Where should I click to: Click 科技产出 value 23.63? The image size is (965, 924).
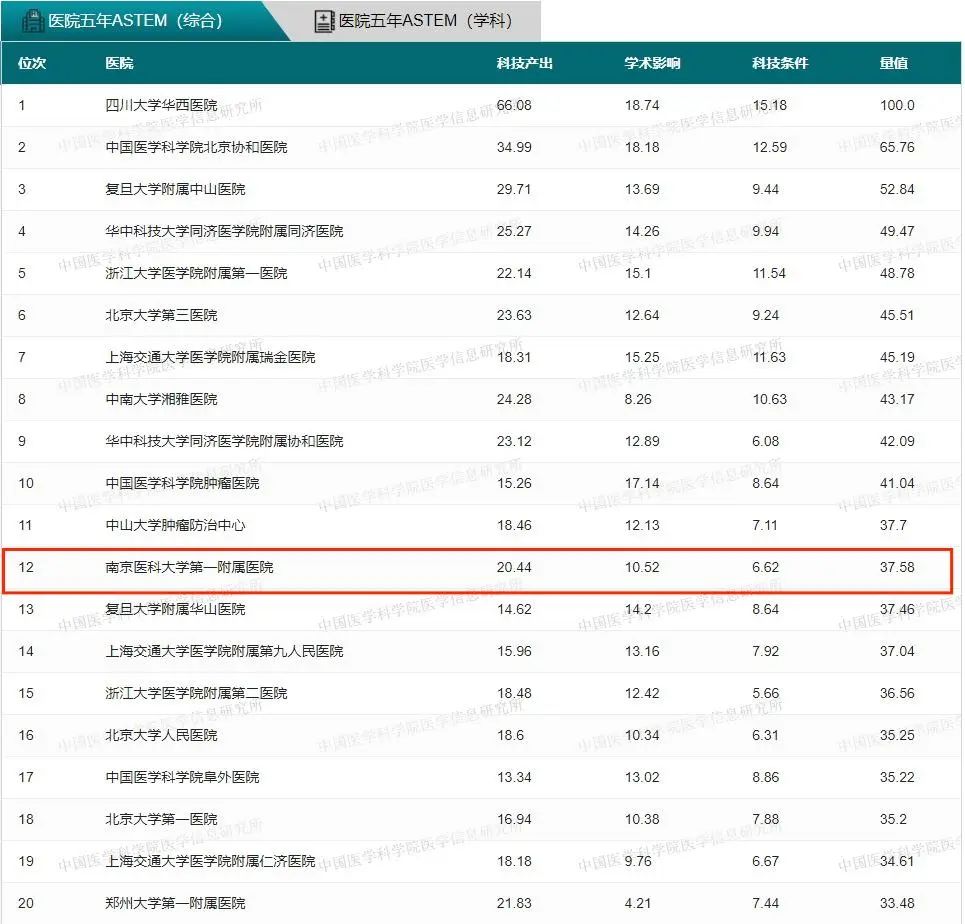tap(514, 315)
